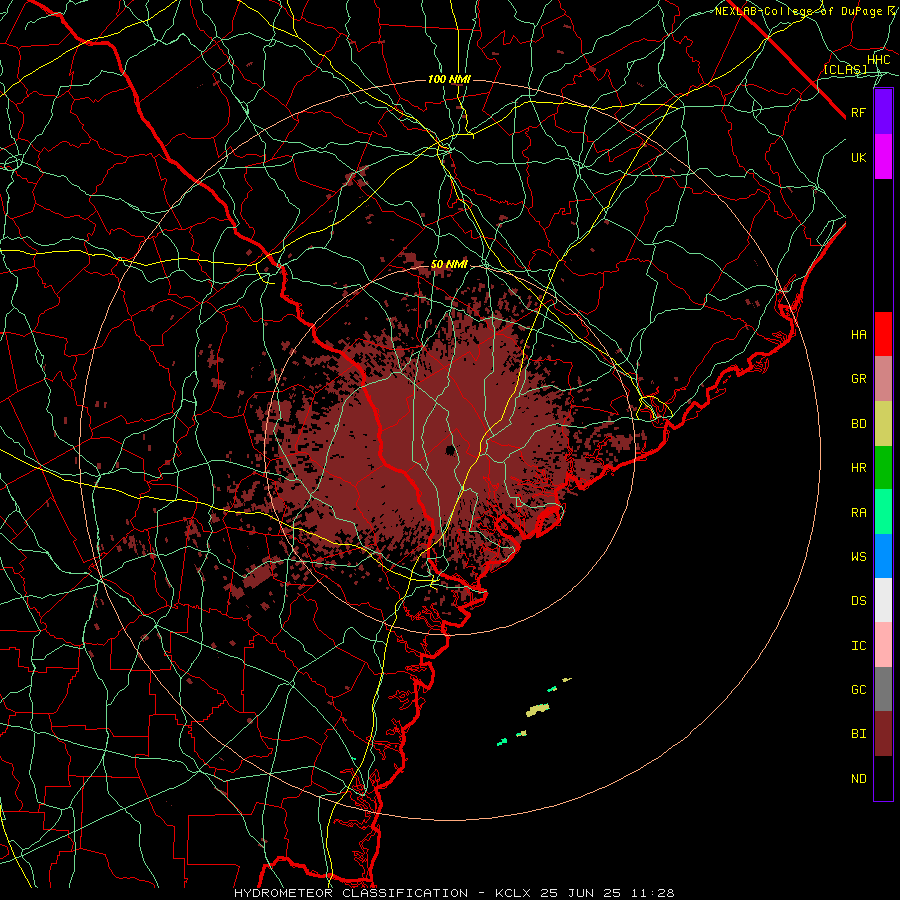Click the light green RA legend swatch
The height and width of the screenshot is (900, 900).
click(883, 512)
